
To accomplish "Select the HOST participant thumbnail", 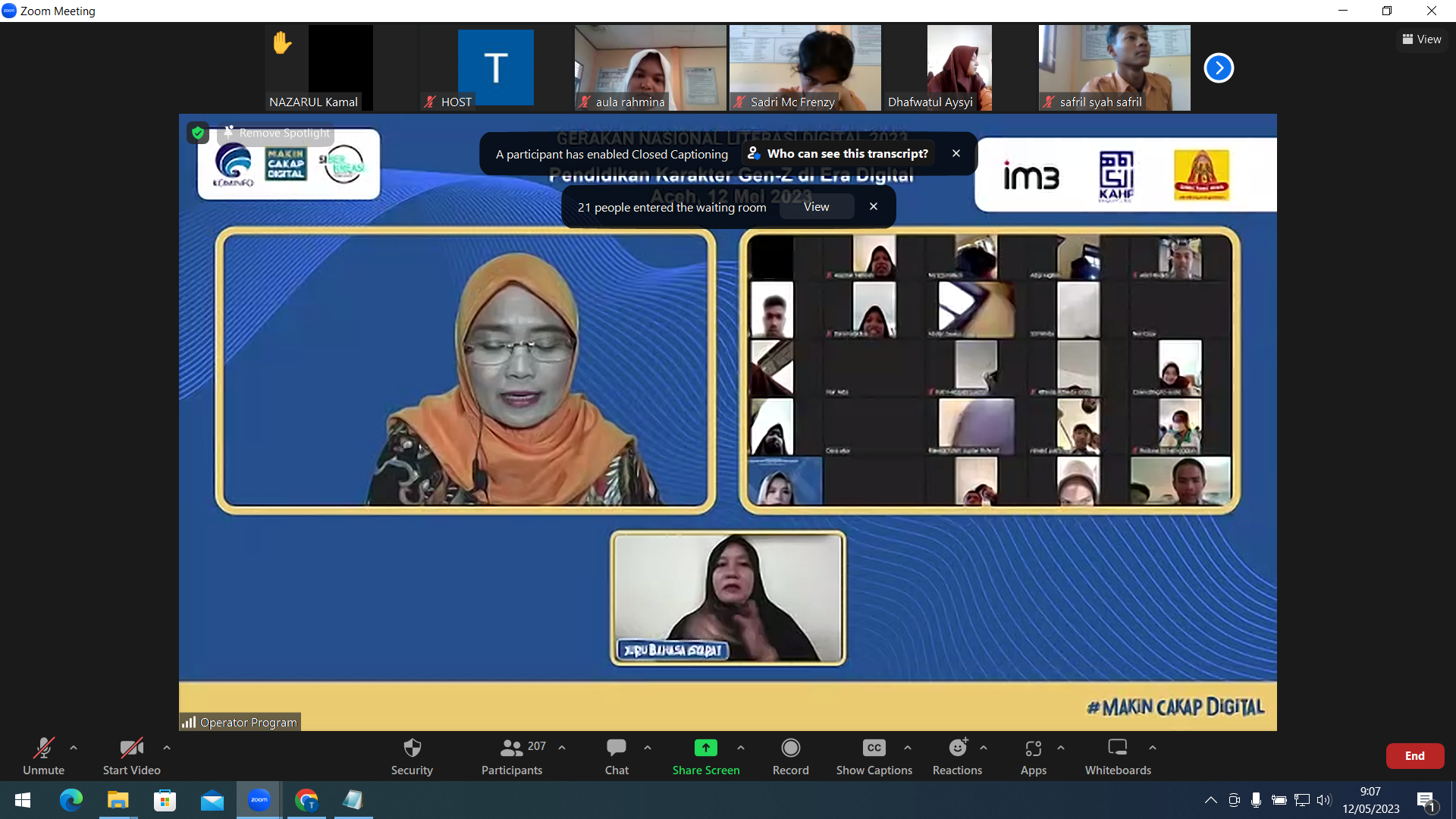I will [496, 68].
